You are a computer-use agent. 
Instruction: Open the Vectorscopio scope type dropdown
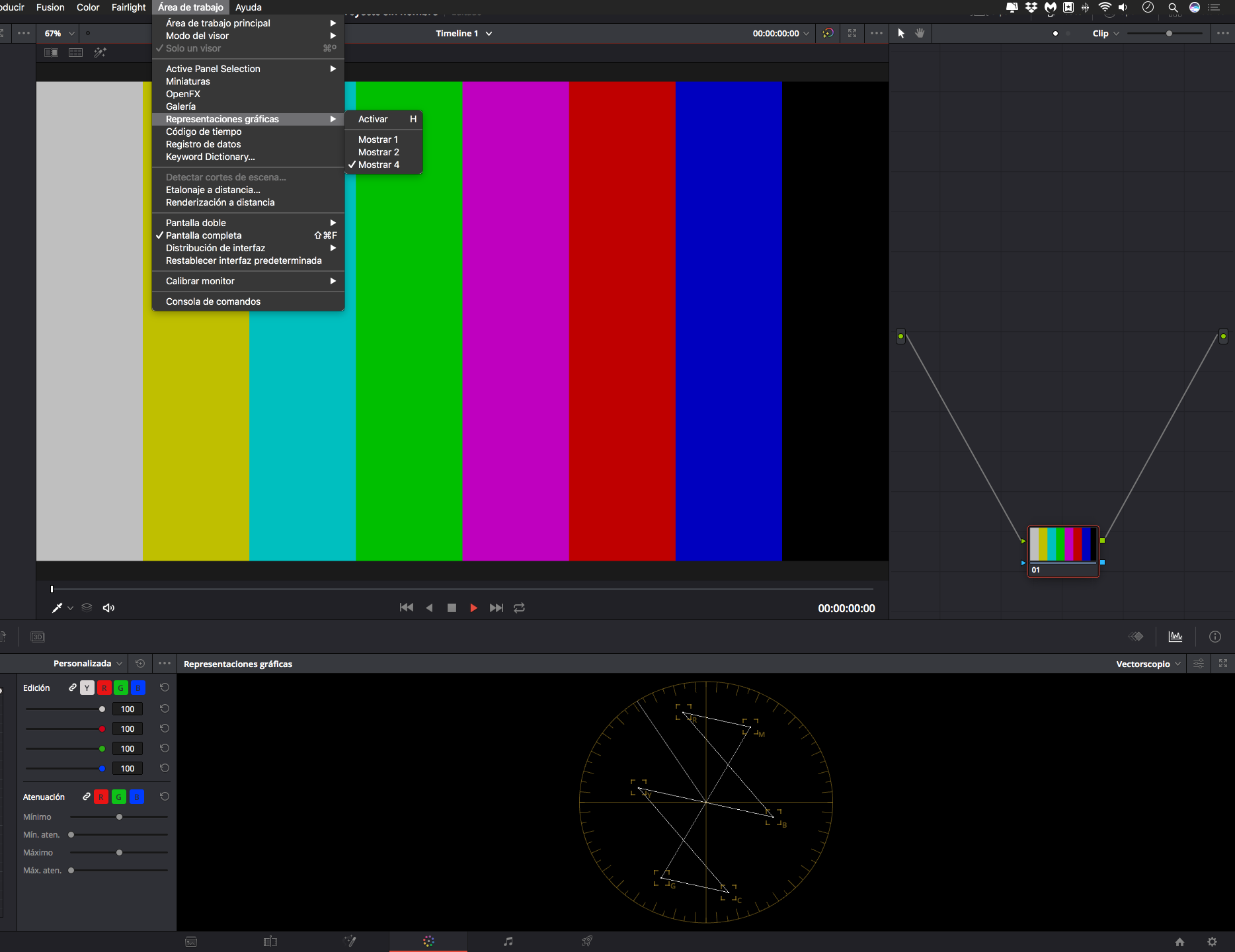(x=1148, y=664)
